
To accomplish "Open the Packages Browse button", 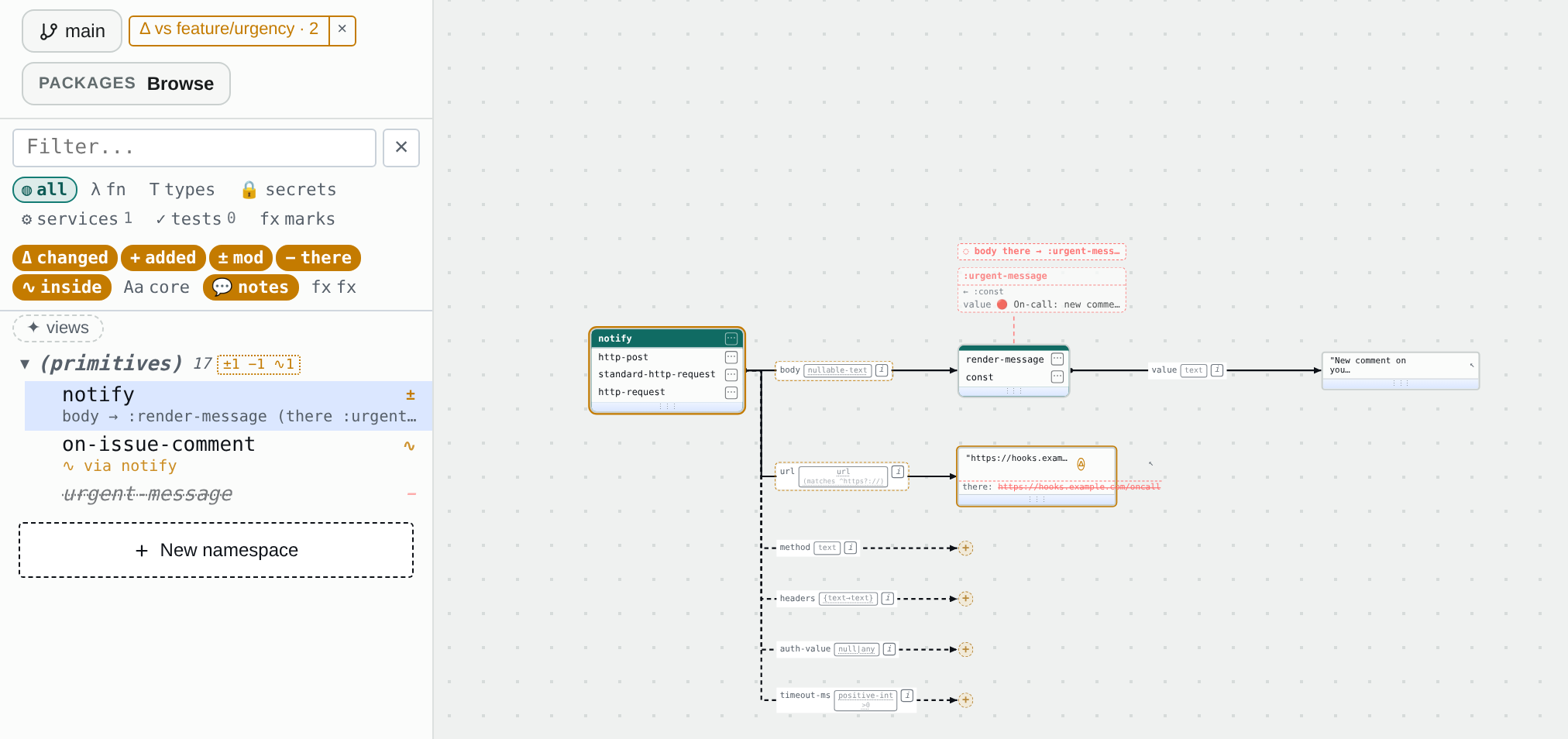I will (x=126, y=84).
